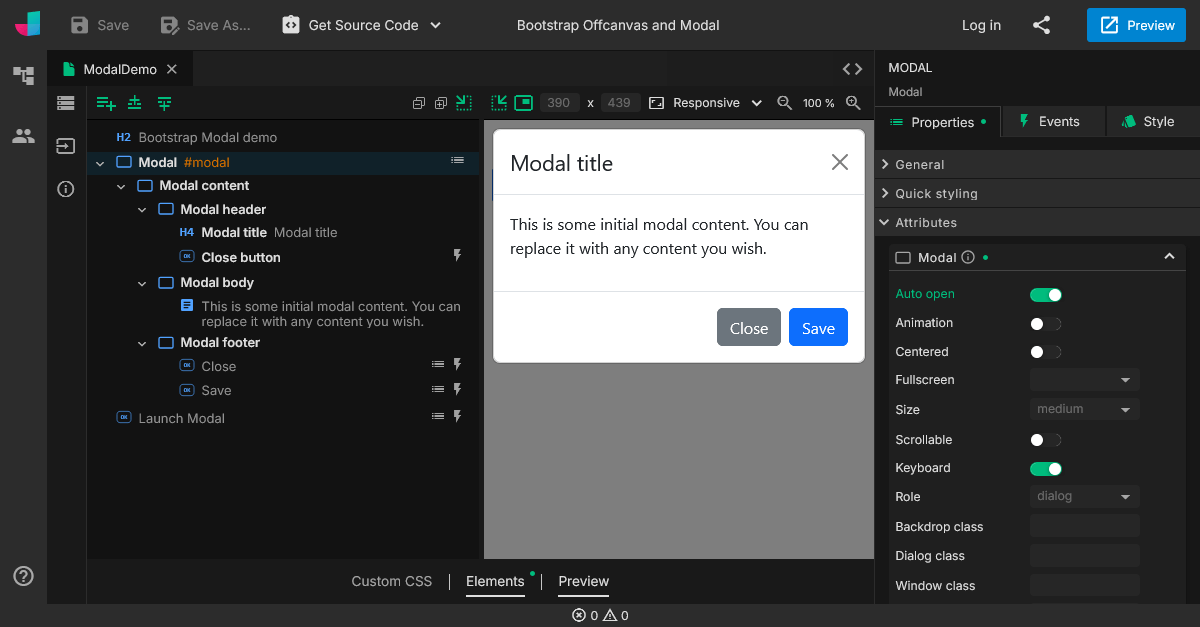Viewport: 1200px width, 627px height.
Task: Open the Custom CSS bottom tab
Action: pyautogui.click(x=392, y=581)
